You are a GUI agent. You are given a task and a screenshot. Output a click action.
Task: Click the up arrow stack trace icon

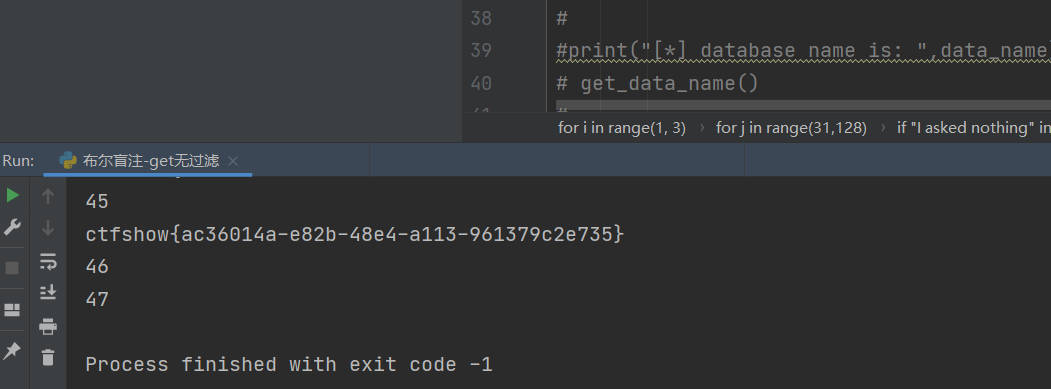click(x=48, y=196)
